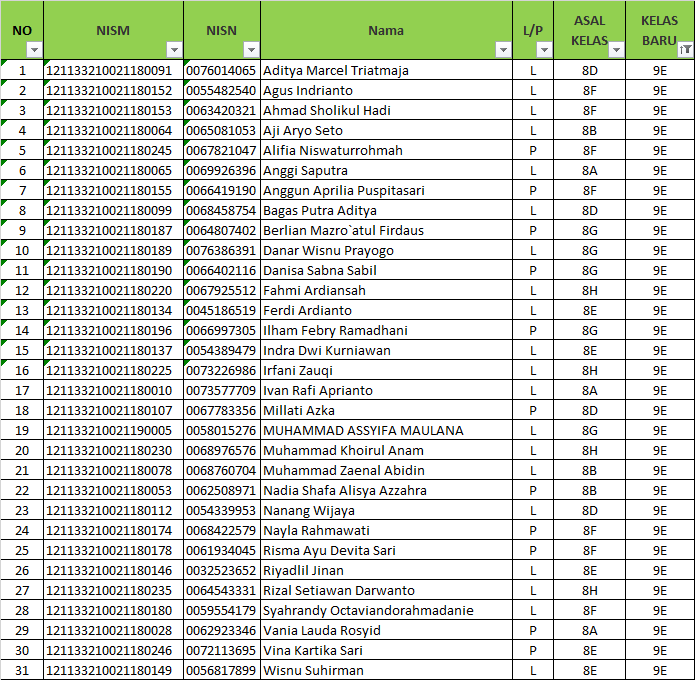695x680 pixels.
Task: Select the name cell Nanang Wijaya
Action: pos(387,510)
